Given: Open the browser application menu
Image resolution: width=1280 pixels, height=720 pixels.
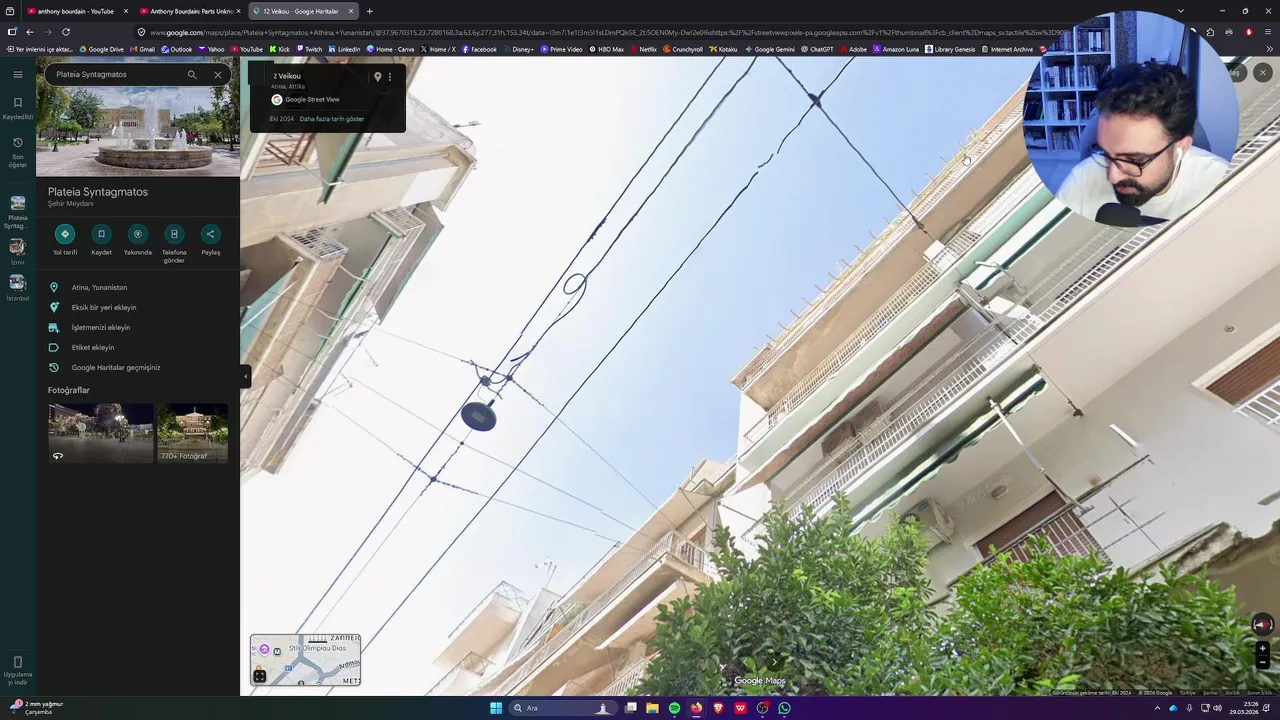Looking at the screenshot, I should (1269, 32).
